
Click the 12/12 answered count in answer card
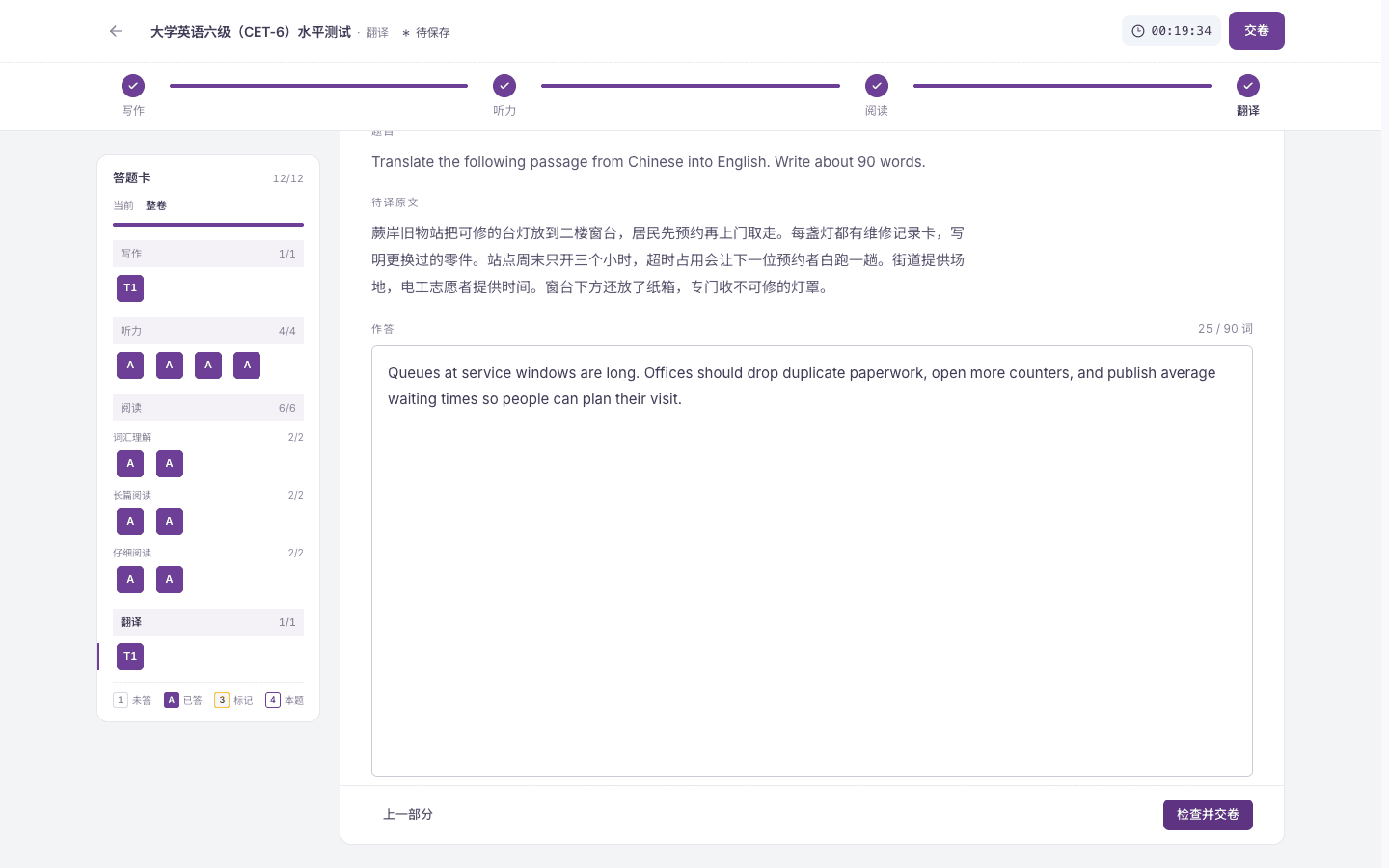[287, 178]
